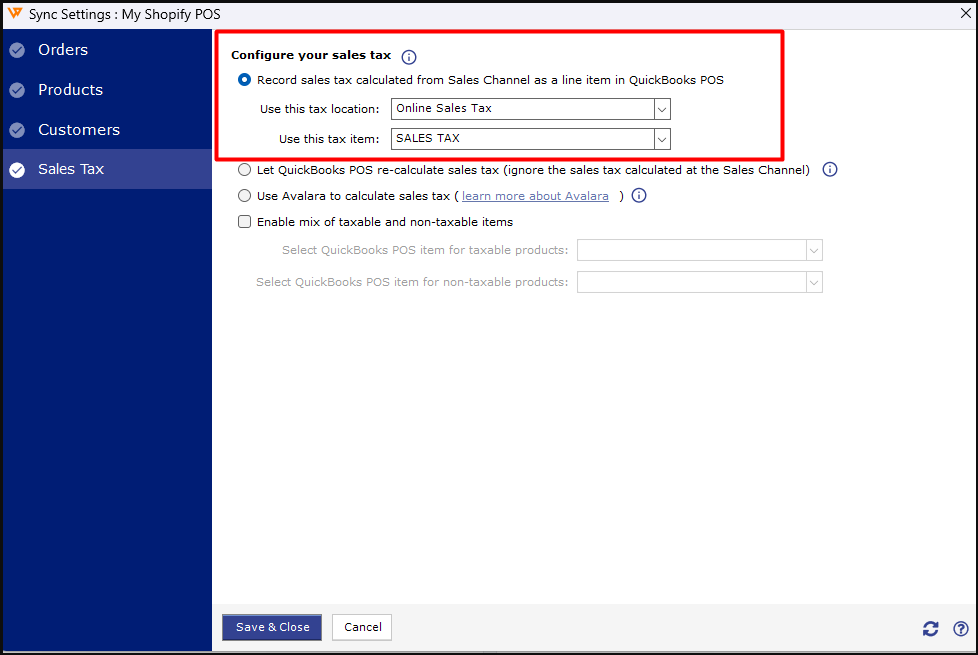Click info icon next to re-calculate sales tax option

(x=829, y=170)
